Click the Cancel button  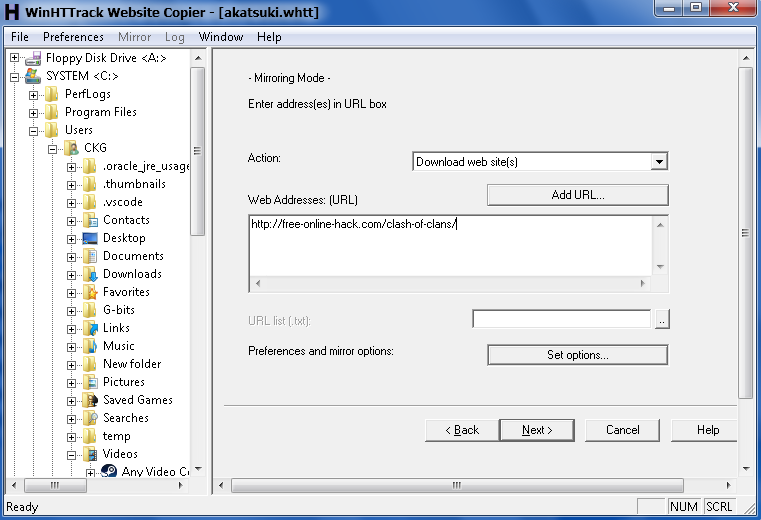(x=622, y=430)
